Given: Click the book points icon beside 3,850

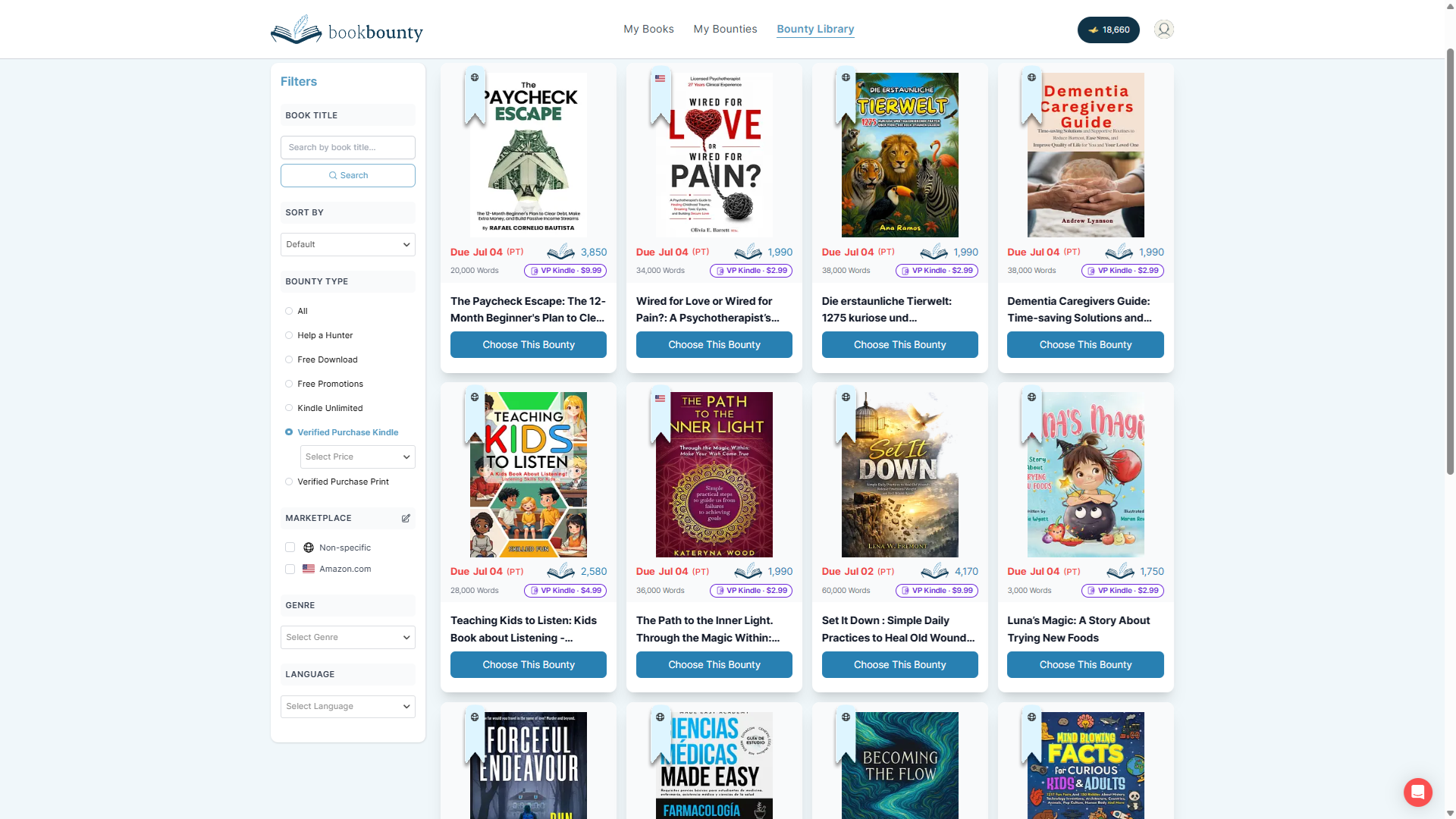Looking at the screenshot, I should pyautogui.click(x=561, y=252).
